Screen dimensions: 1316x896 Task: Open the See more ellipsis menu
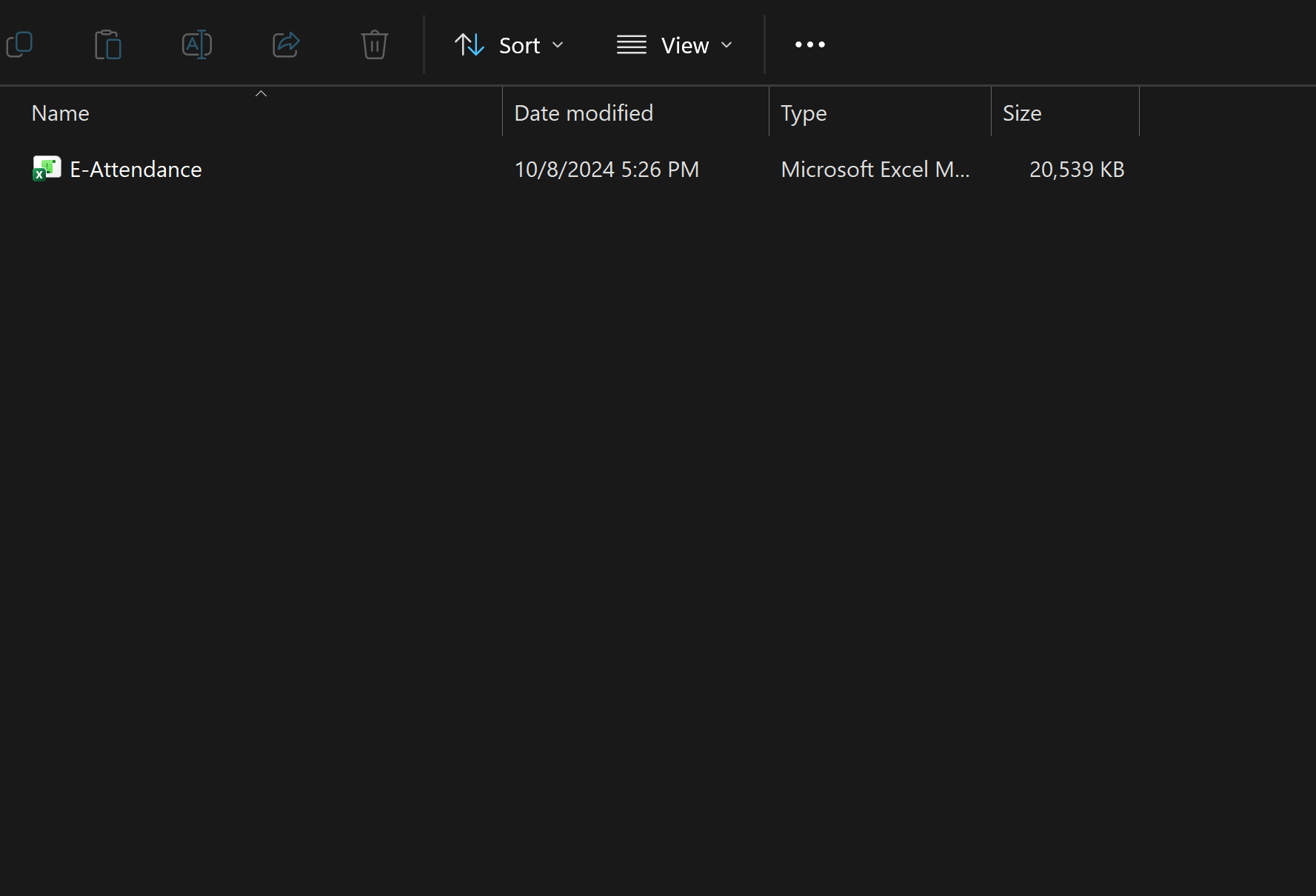pyautogui.click(x=810, y=44)
